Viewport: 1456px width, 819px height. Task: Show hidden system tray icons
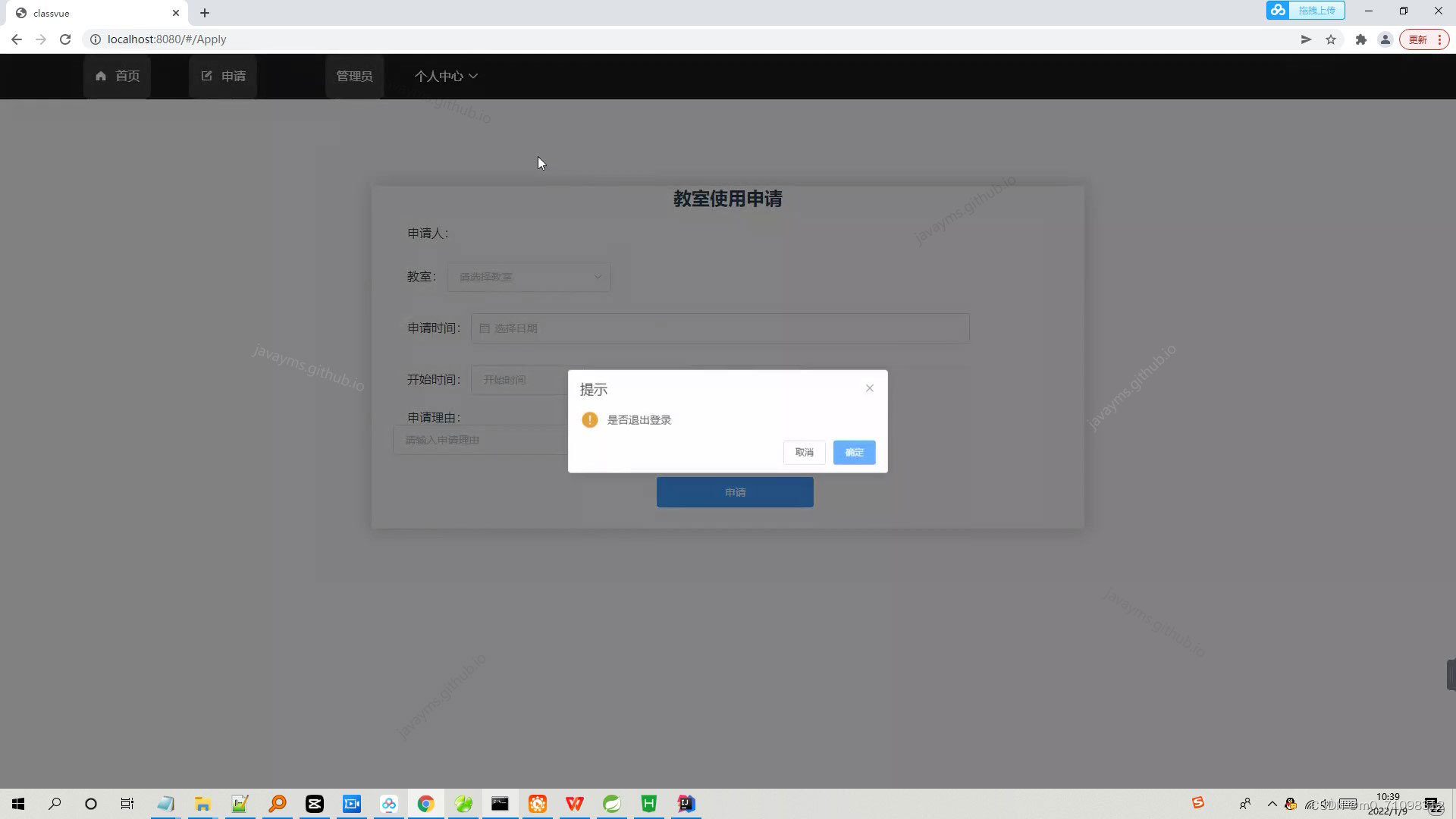click(x=1272, y=804)
